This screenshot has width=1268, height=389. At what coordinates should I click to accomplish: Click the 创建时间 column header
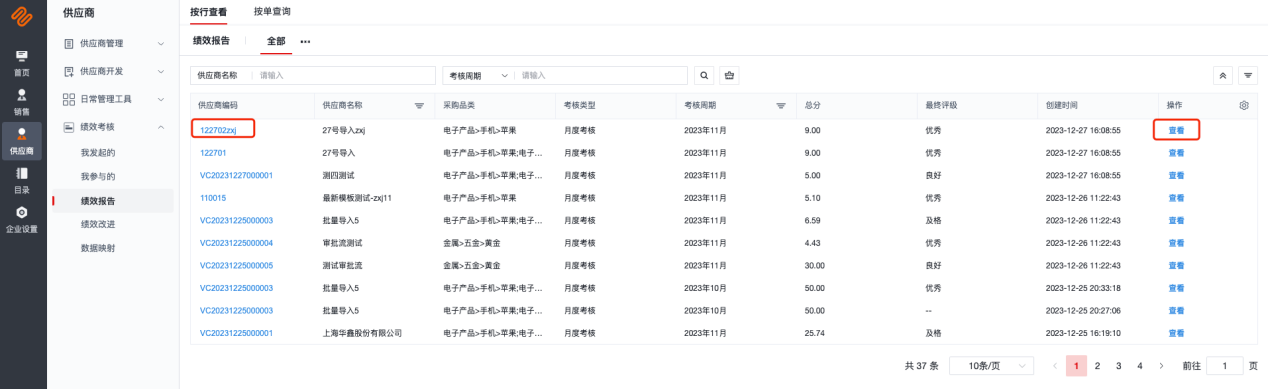1061,105
